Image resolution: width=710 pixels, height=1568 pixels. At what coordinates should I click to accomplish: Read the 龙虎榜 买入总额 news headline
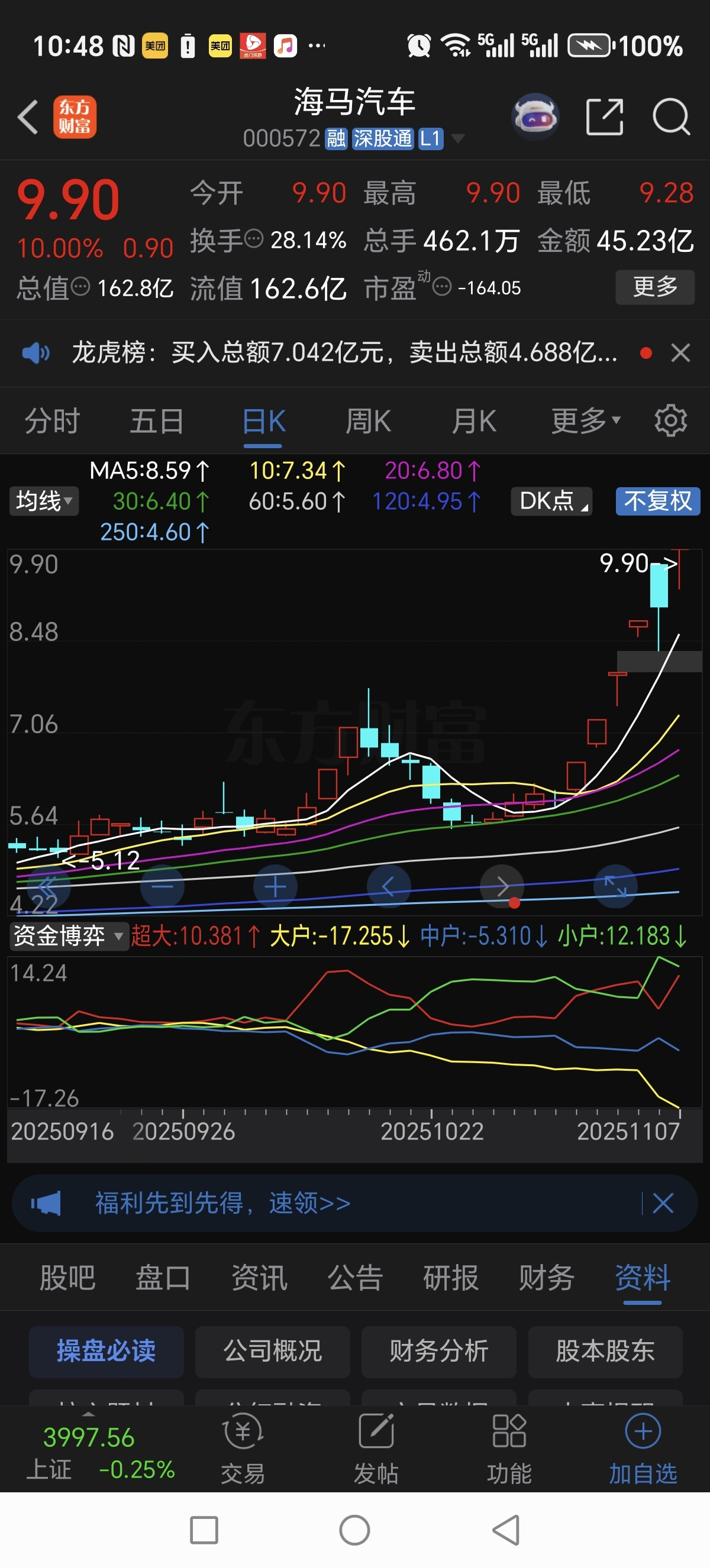[345, 352]
